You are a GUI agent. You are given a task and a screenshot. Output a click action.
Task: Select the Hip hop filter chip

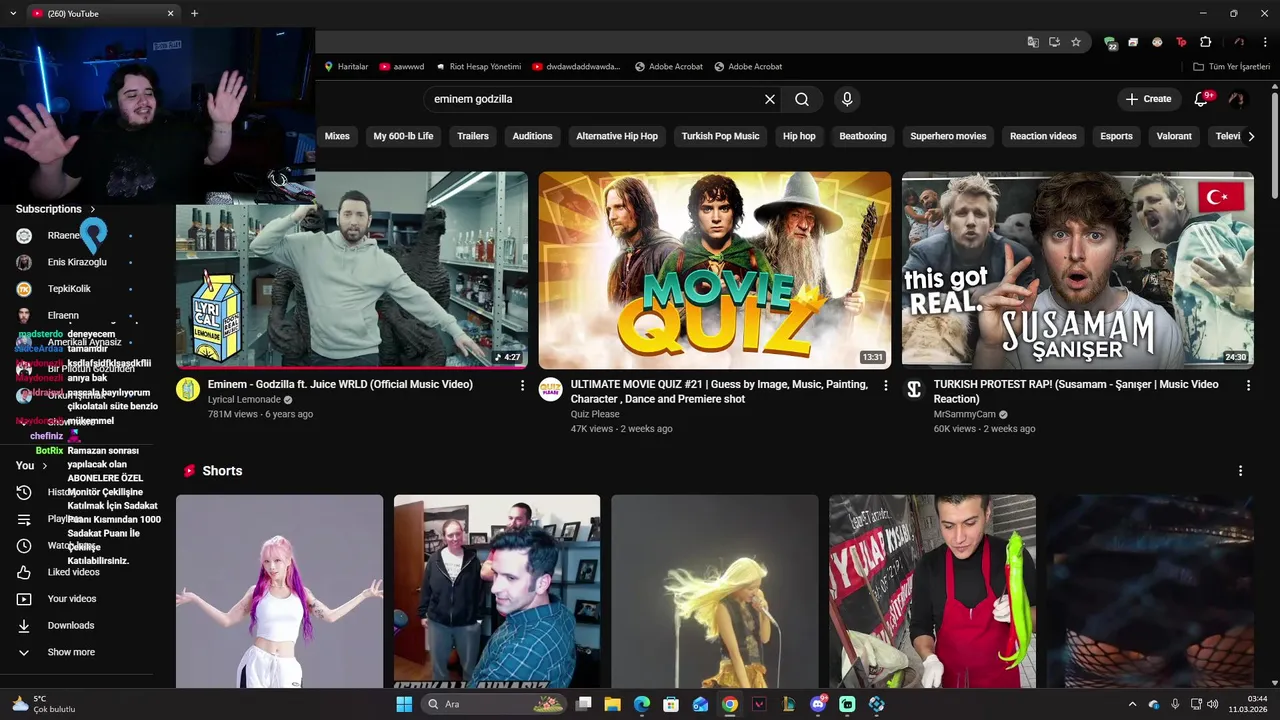[799, 136]
